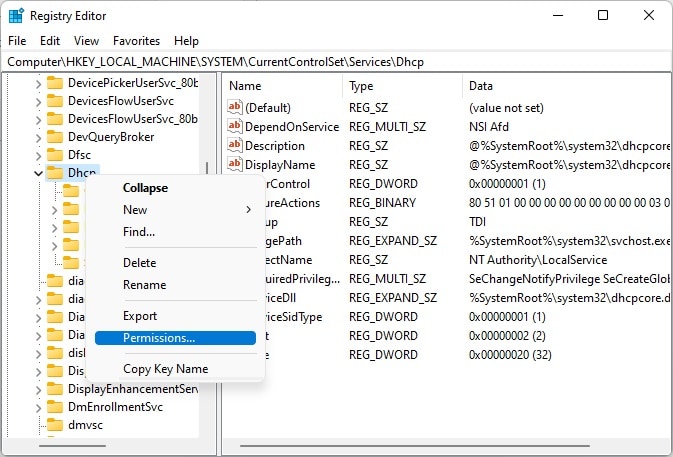Choose Delete in the context menu
This screenshot has height=457, width=673.
pyautogui.click(x=175, y=263)
